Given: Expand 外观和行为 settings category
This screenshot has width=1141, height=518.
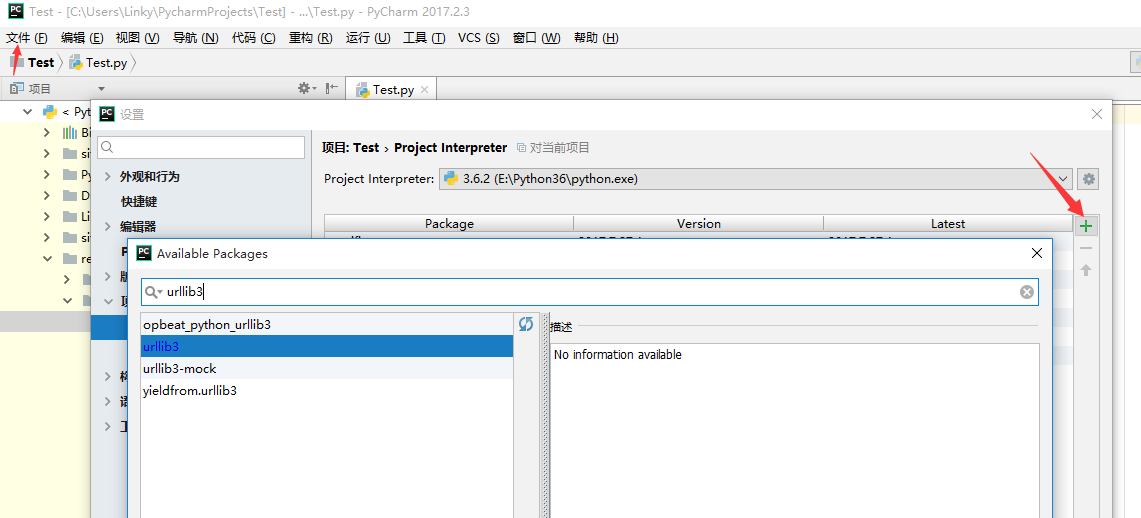Looking at the screenshot, I should [108, 177].
